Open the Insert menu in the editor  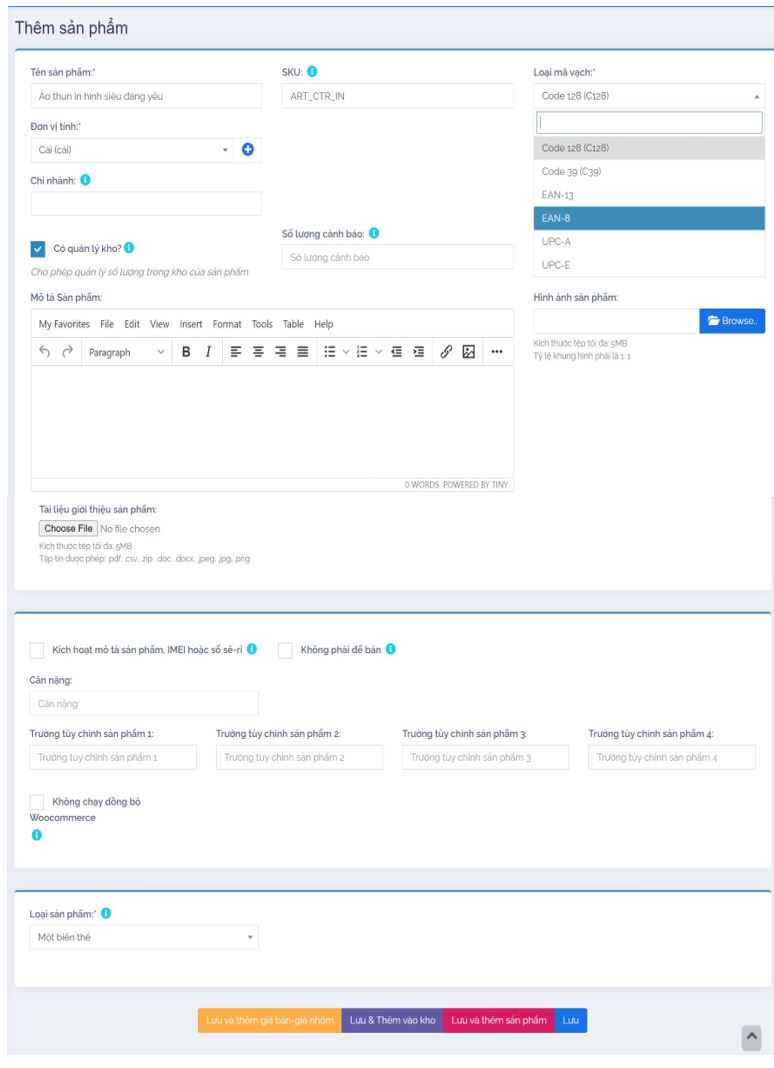(191, 324)
